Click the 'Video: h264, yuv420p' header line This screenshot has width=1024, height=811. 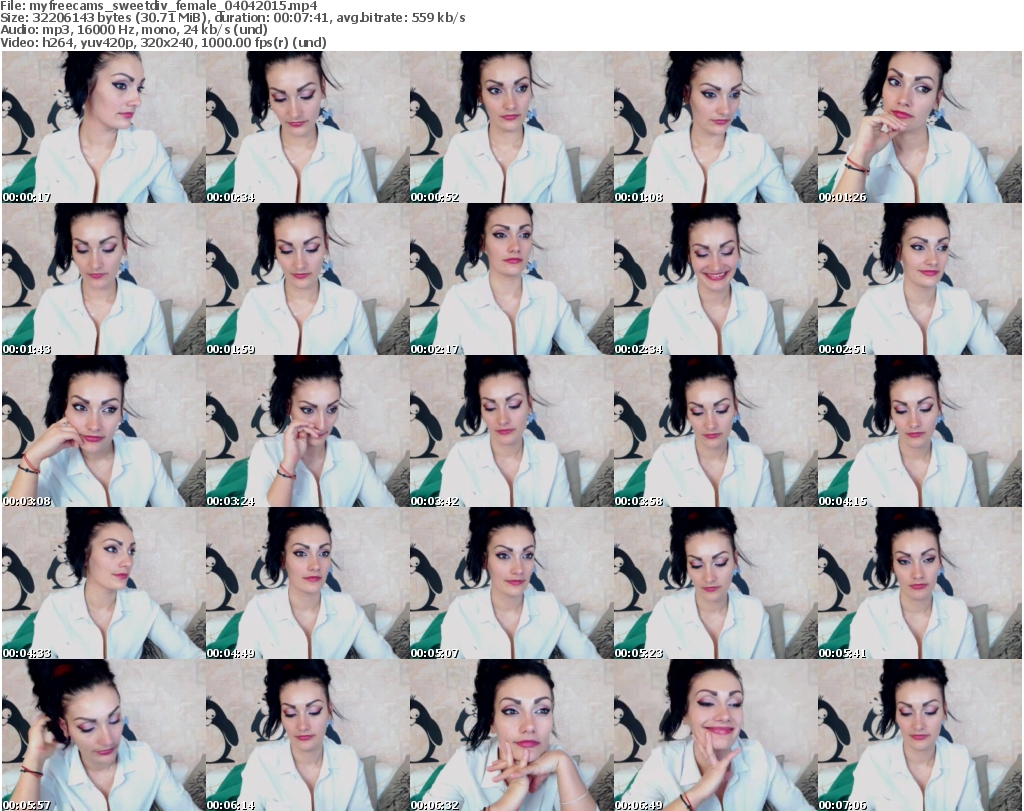(163, 42)
